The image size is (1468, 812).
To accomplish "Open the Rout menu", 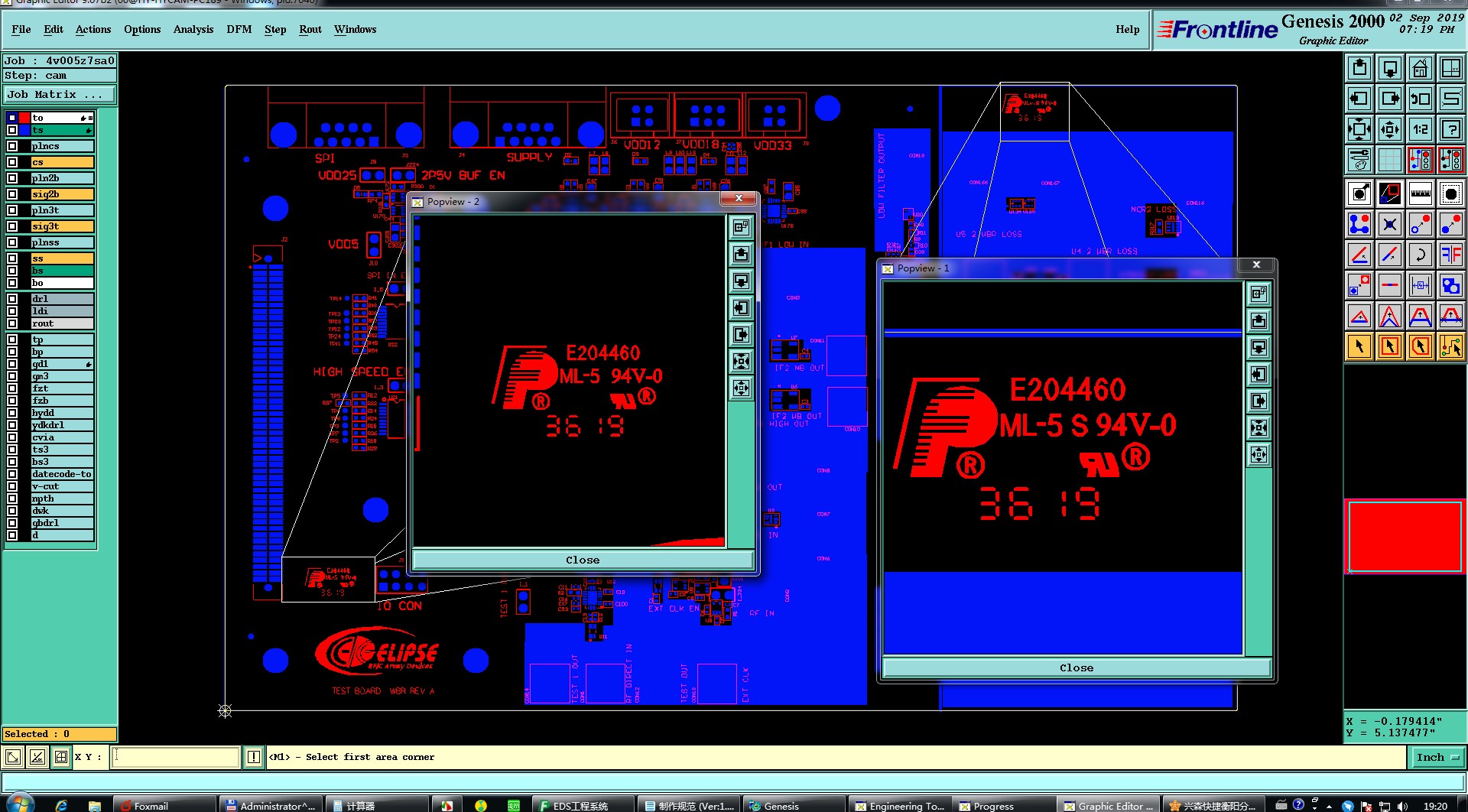I will click(310, 29).
